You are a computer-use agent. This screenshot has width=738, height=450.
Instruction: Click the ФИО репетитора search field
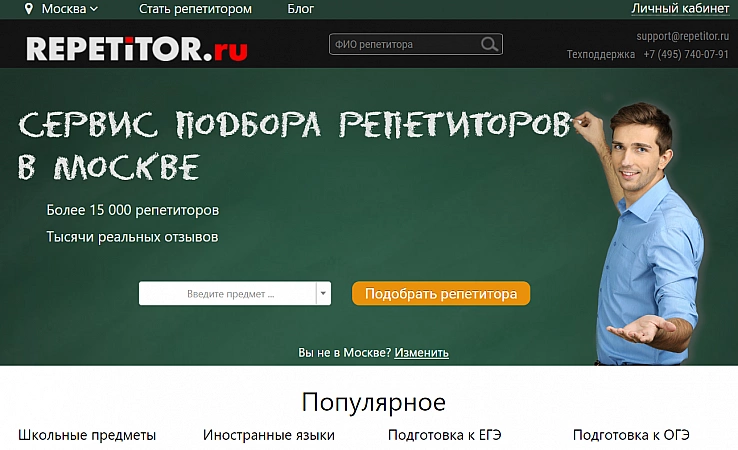405,44
